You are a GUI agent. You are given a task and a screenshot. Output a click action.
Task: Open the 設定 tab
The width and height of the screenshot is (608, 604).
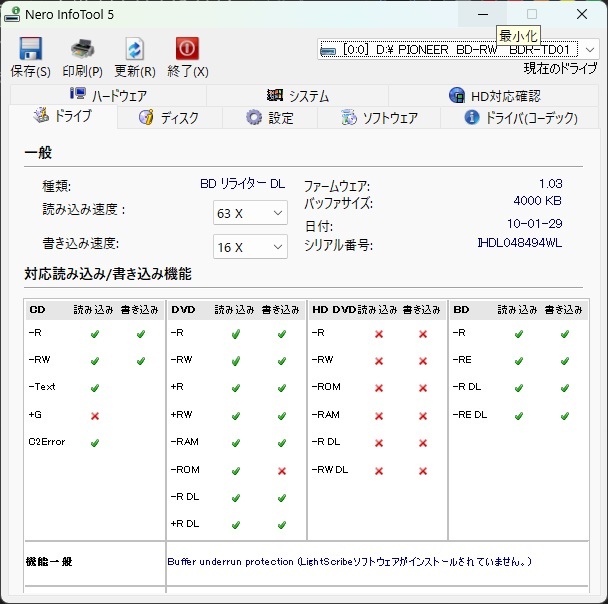(270, 117)
